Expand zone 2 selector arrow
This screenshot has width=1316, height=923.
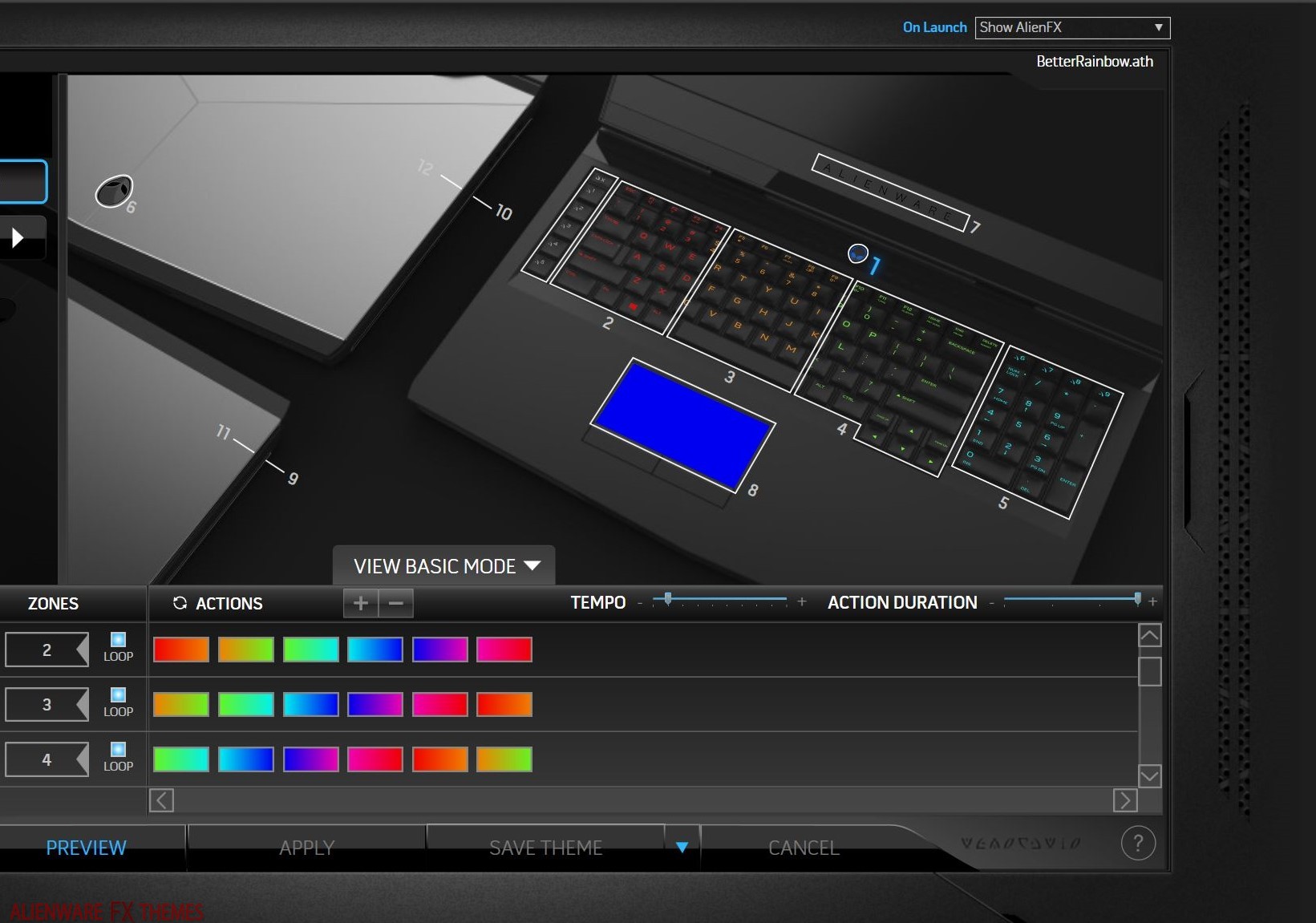(81, 650)
